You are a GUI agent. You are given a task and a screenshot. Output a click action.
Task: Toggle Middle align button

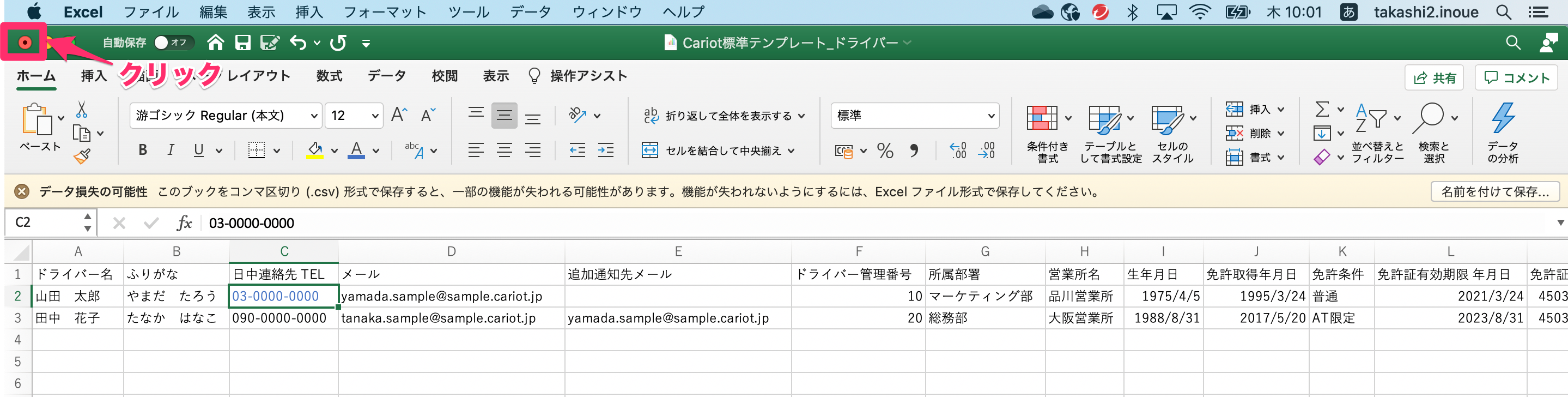[x=504, y=115]
